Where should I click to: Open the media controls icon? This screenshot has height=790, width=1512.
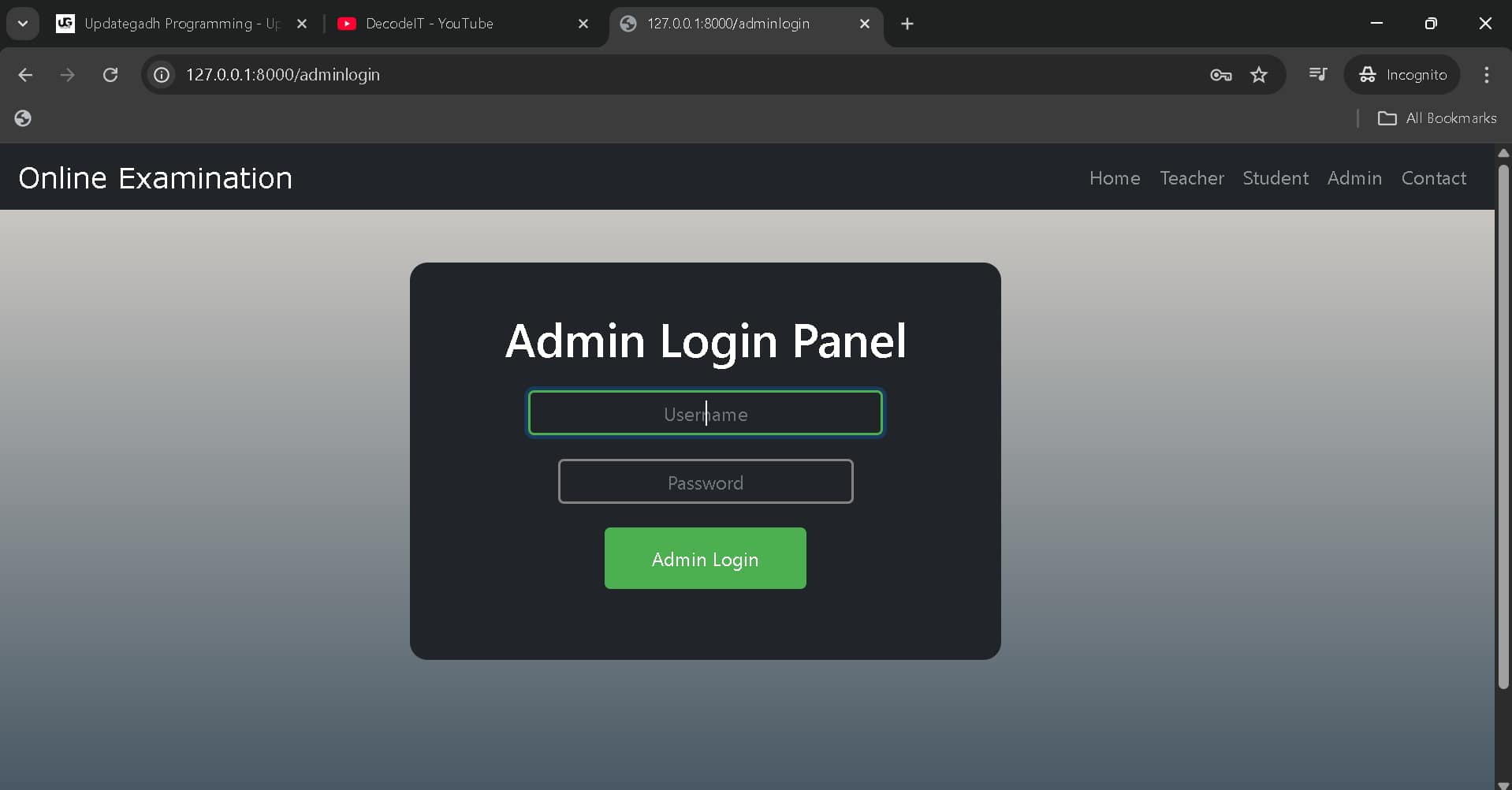point(1317,73)
